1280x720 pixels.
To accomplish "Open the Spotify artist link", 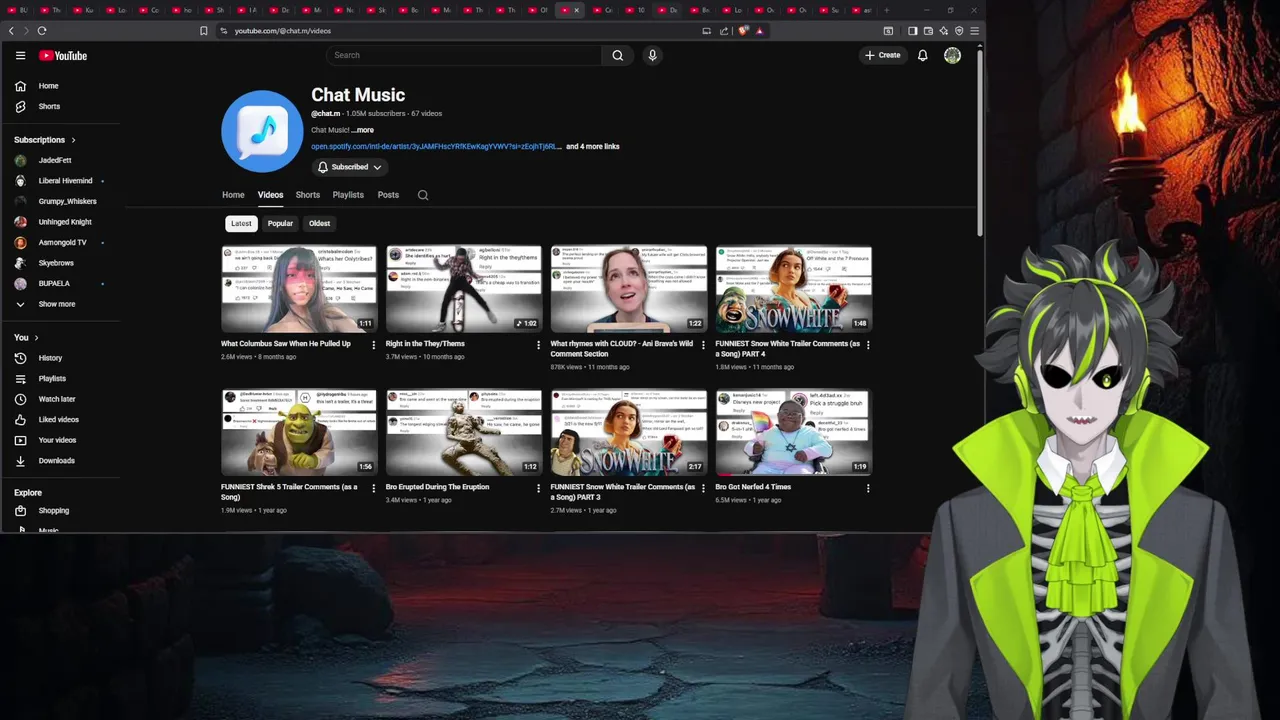I will point(436,146).
